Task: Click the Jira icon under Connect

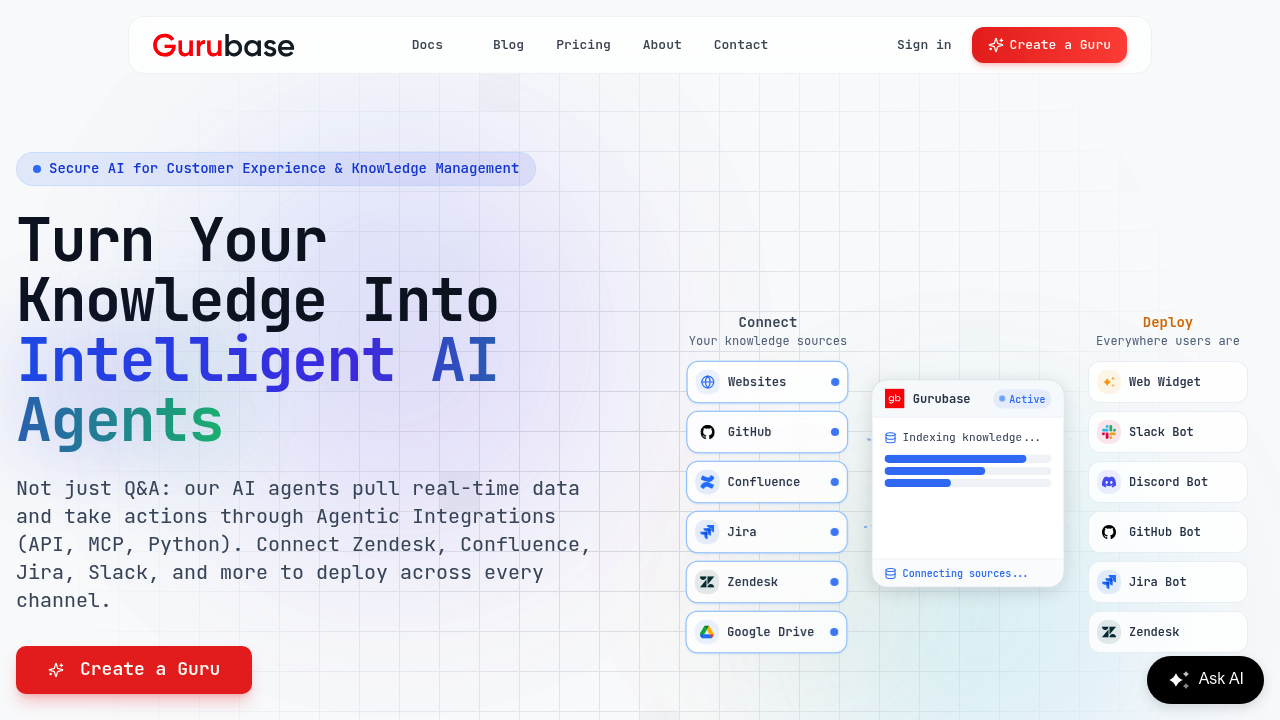Action: pos(707,532)
